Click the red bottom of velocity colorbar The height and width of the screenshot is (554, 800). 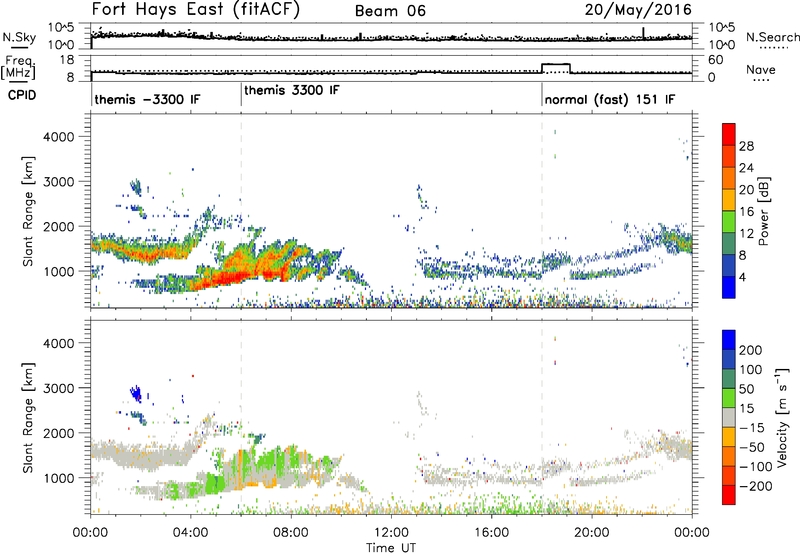click(729, 495)
